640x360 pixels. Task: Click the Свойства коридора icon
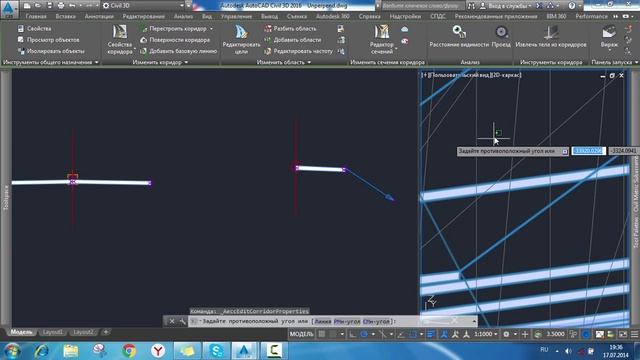(x=120, y=31)
